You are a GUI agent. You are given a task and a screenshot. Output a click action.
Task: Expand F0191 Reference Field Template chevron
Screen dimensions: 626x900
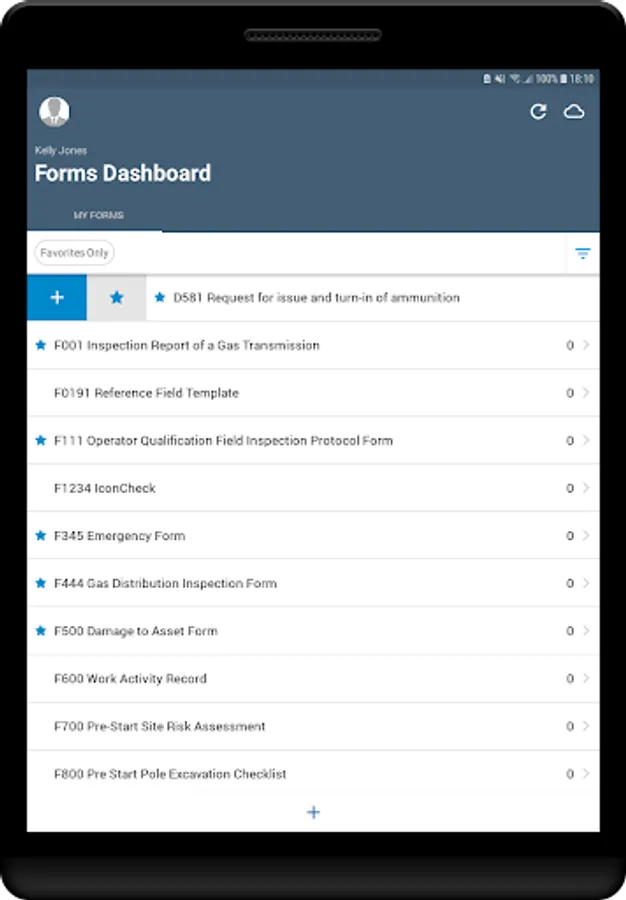[586, 393]
